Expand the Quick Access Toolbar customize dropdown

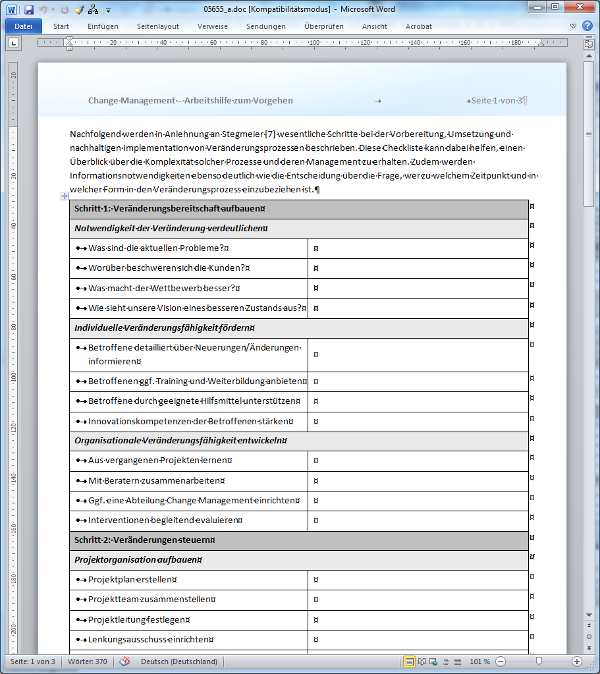point(108,9)
